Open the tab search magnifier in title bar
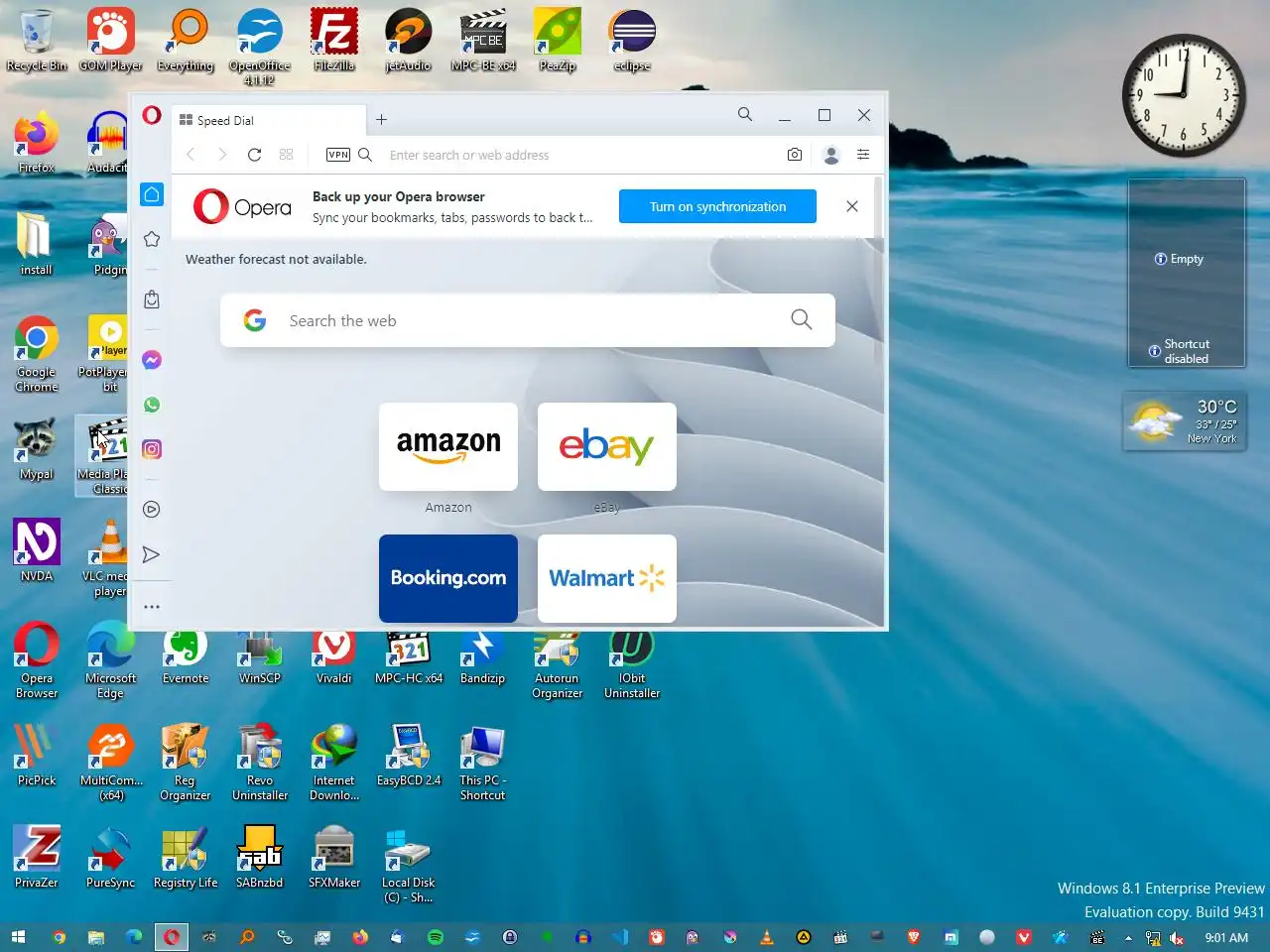Image resolution: width=1270 pixels, height=952 pixels. [x=745, y=115]
